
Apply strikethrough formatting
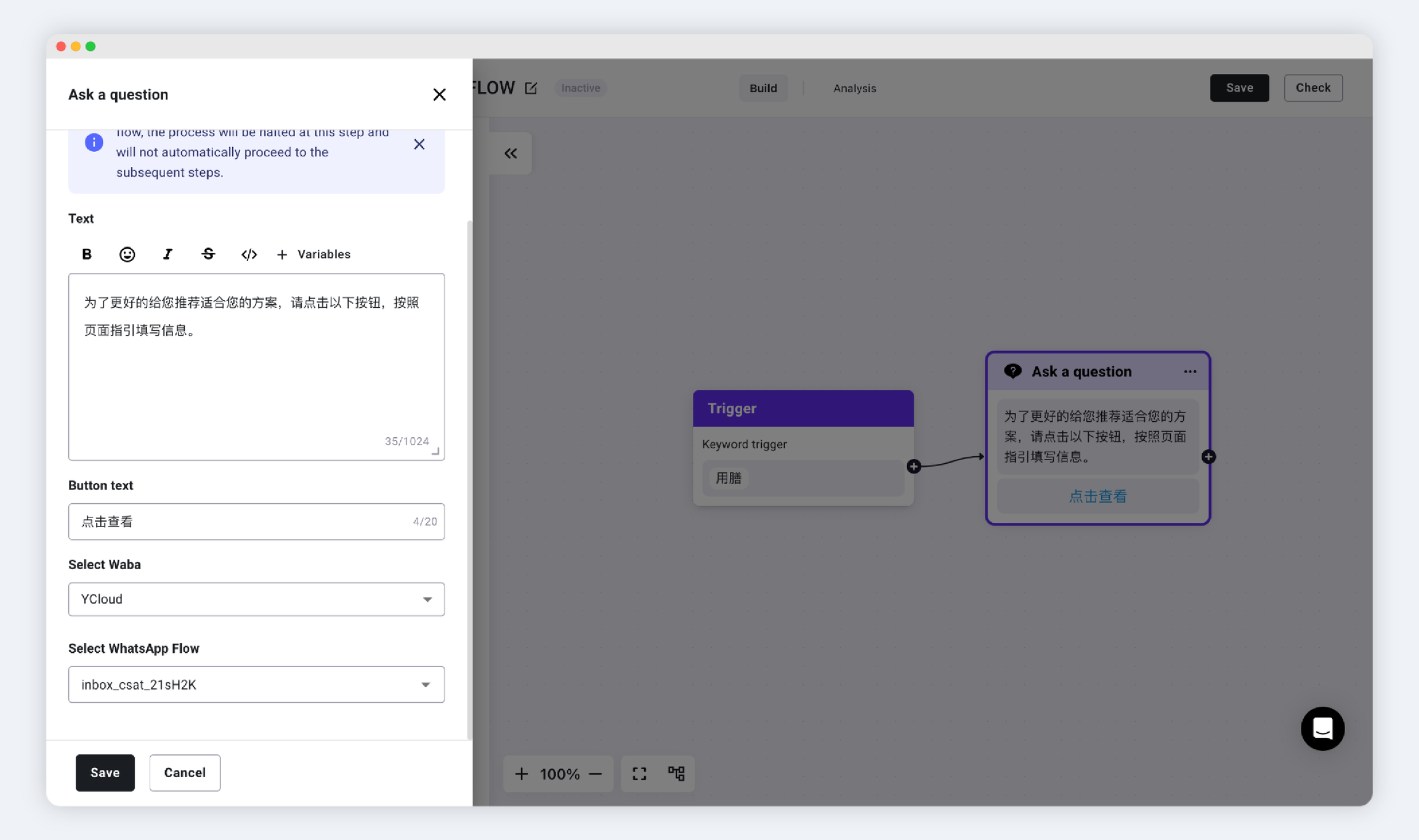tap(208, 254)
